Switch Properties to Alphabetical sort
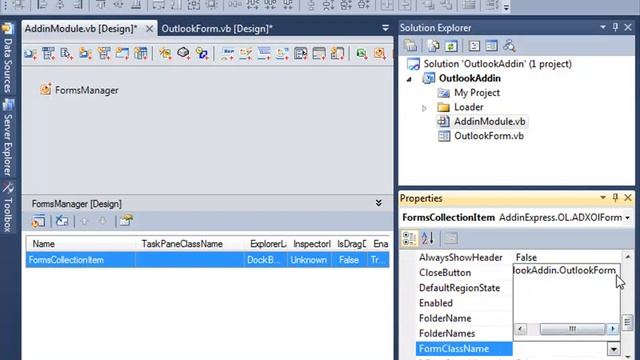Screen dimensions: 640x360 coord(427,238)
